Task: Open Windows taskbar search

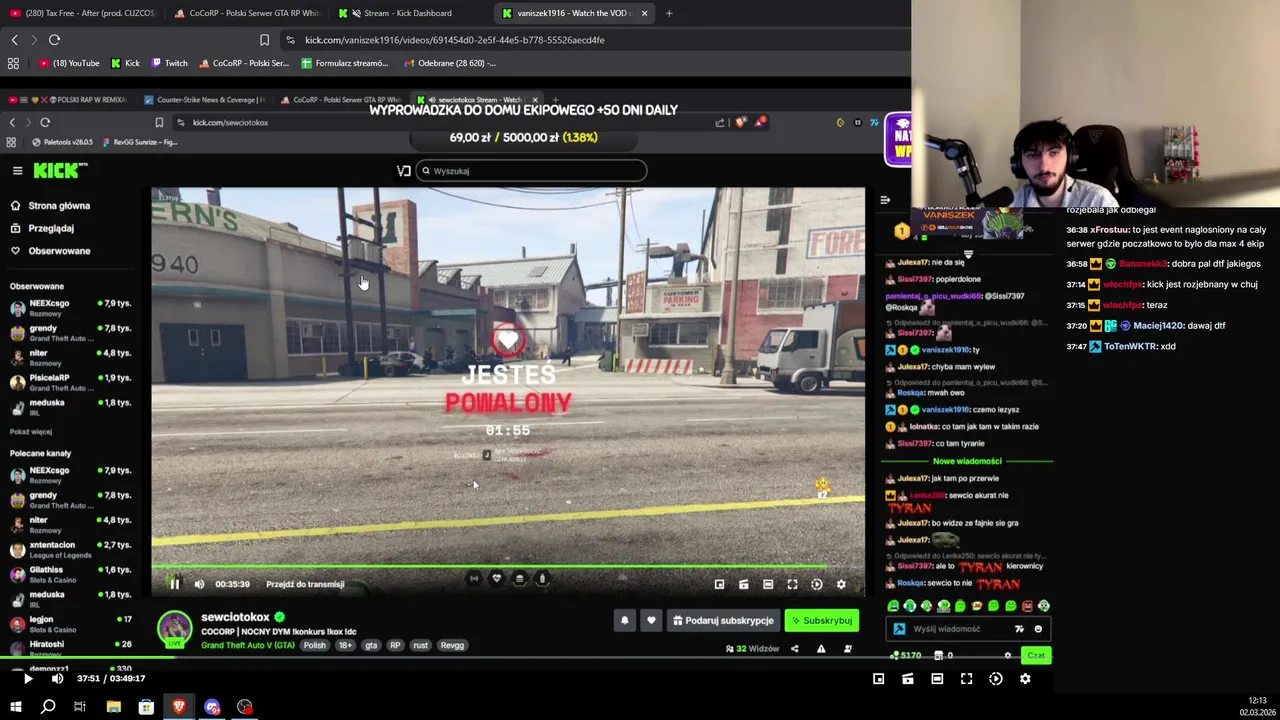Action: pos(48,707)
